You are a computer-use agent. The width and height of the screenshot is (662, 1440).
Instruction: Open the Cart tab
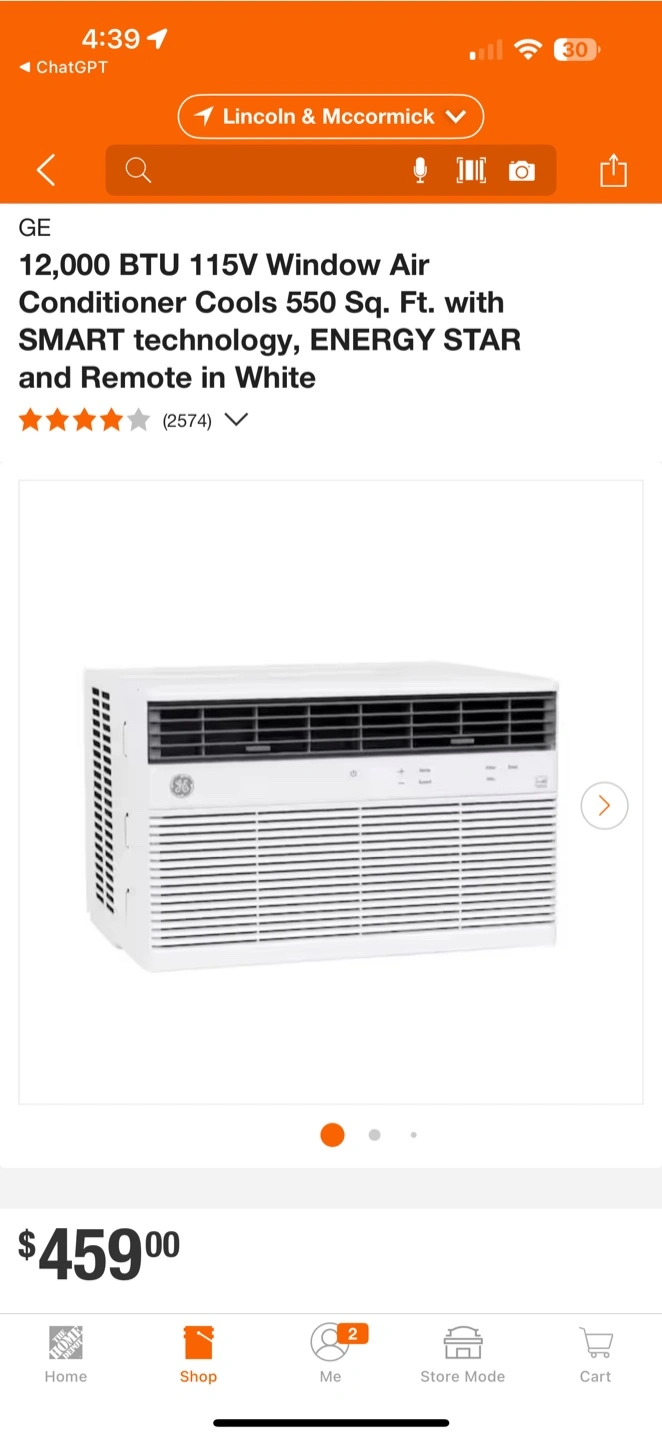[x=595, y=1355]
